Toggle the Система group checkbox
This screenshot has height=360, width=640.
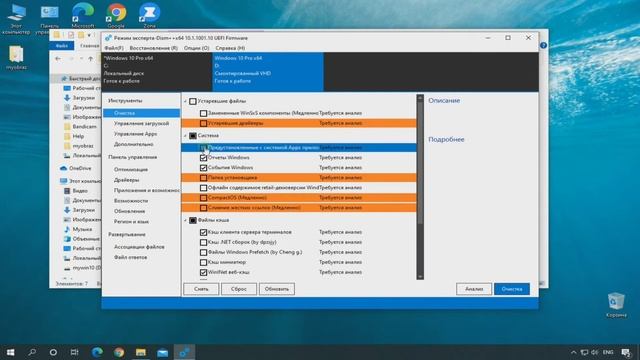(x=193, y=136)
